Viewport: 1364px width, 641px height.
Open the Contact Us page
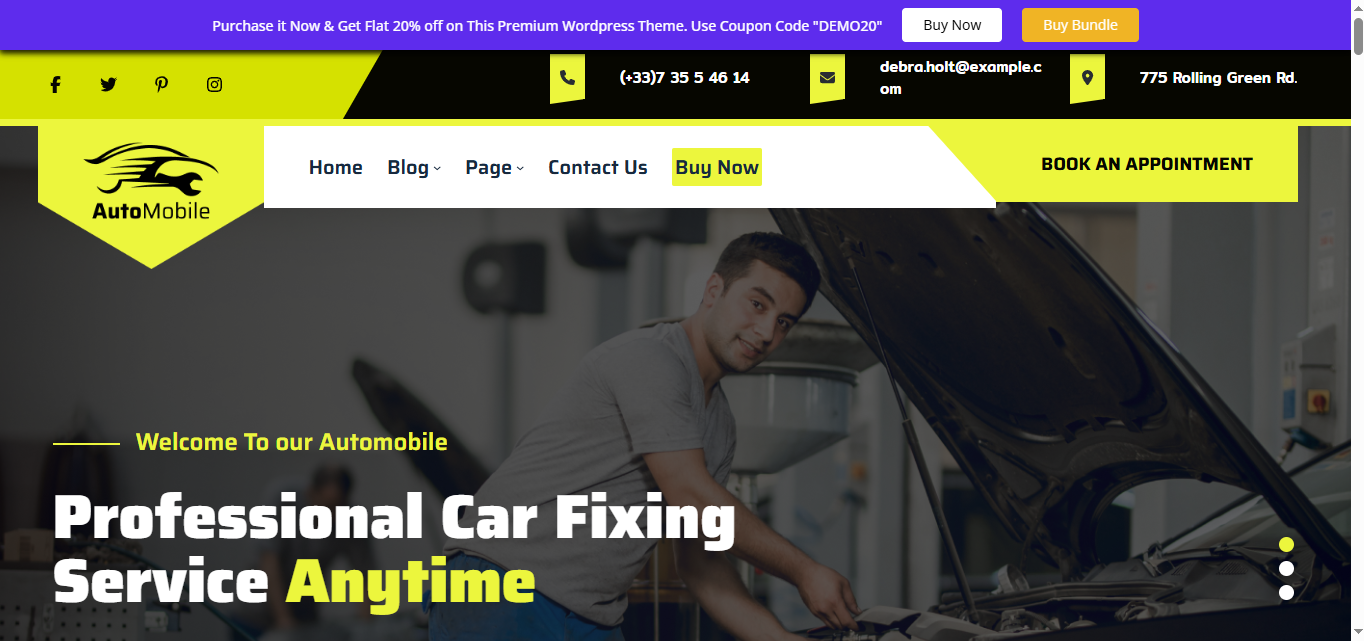pyautogui.click(x=598, y=167)
